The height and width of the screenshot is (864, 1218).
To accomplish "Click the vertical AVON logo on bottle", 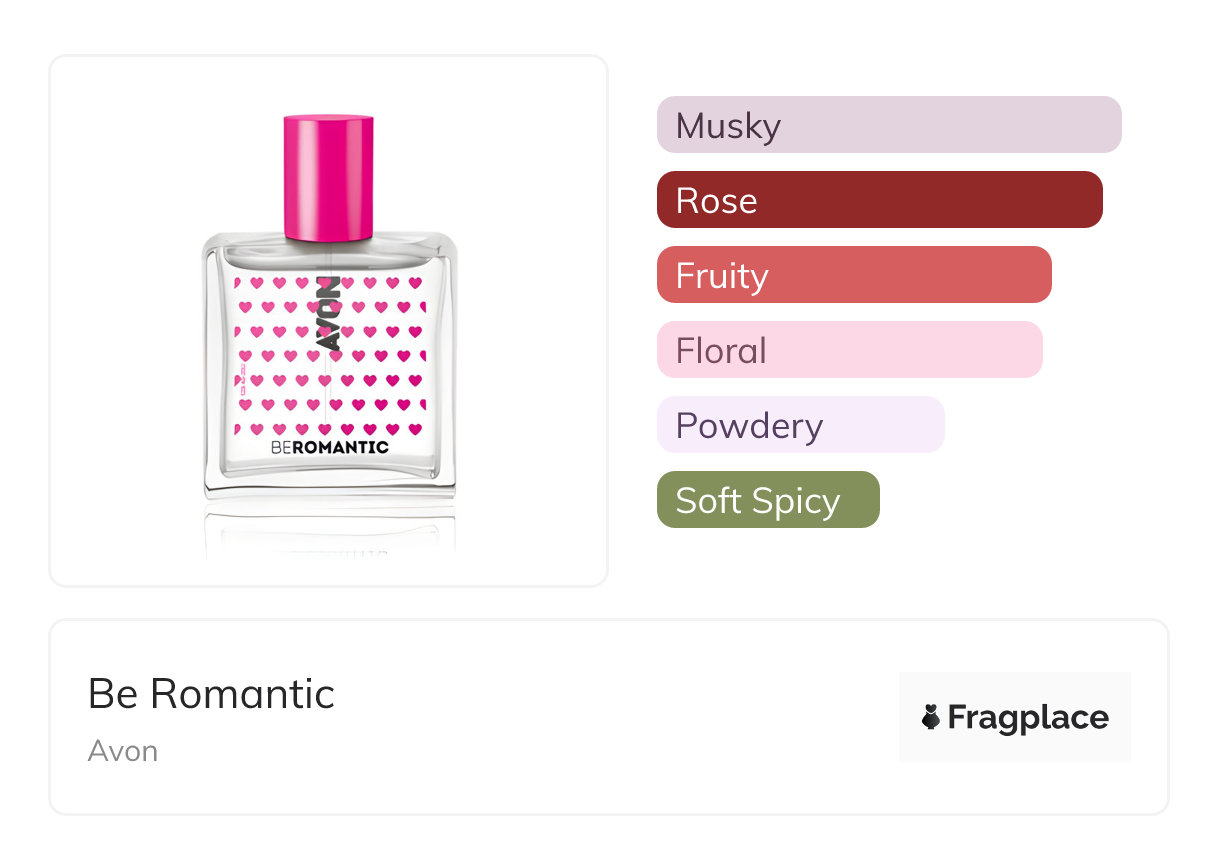I will 329,313.
